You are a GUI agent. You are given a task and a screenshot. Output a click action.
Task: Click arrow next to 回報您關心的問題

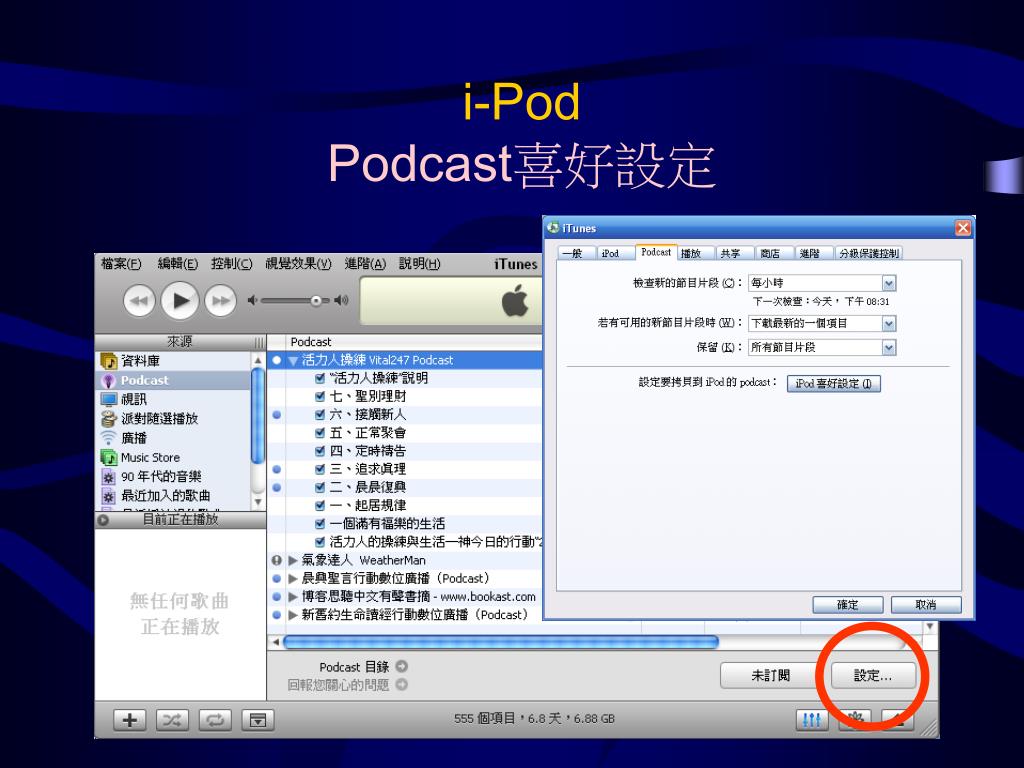402,684
